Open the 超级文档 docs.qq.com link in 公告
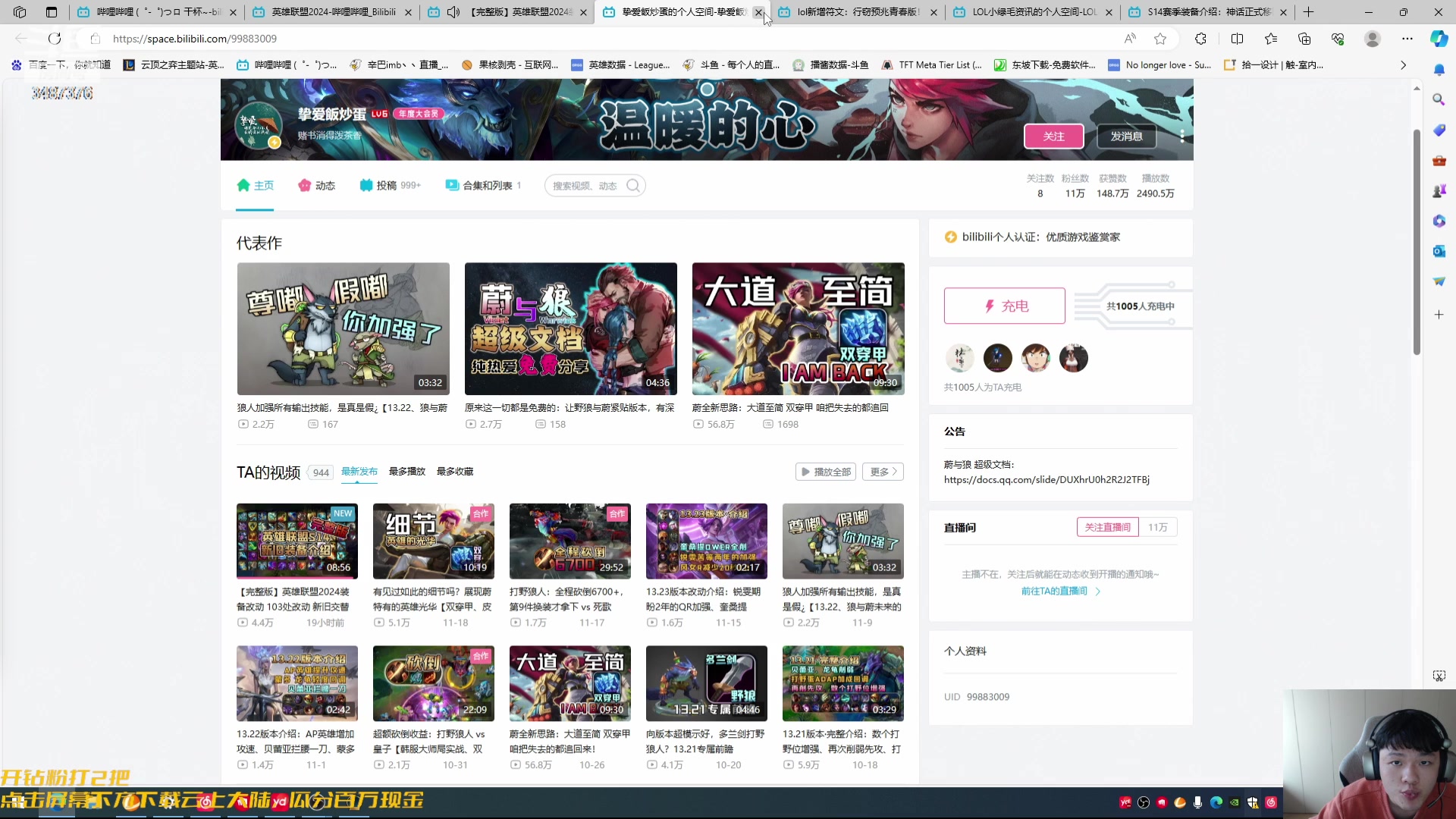Image resolution: width=1456 pixels, height=819 pixels. coord(1046,479)
